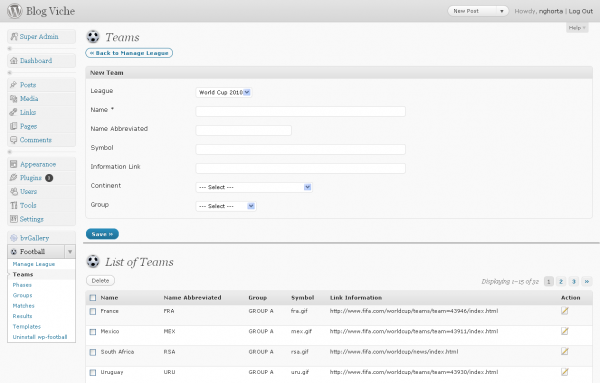The width and height of the screenshot is (600, 383).
Task: Click the Plugins update count badge
Action: pos(49,178)
